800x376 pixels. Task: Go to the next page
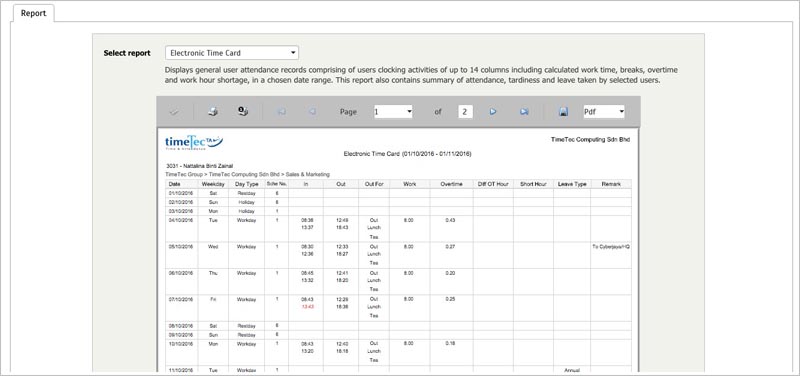coord(493,112)
